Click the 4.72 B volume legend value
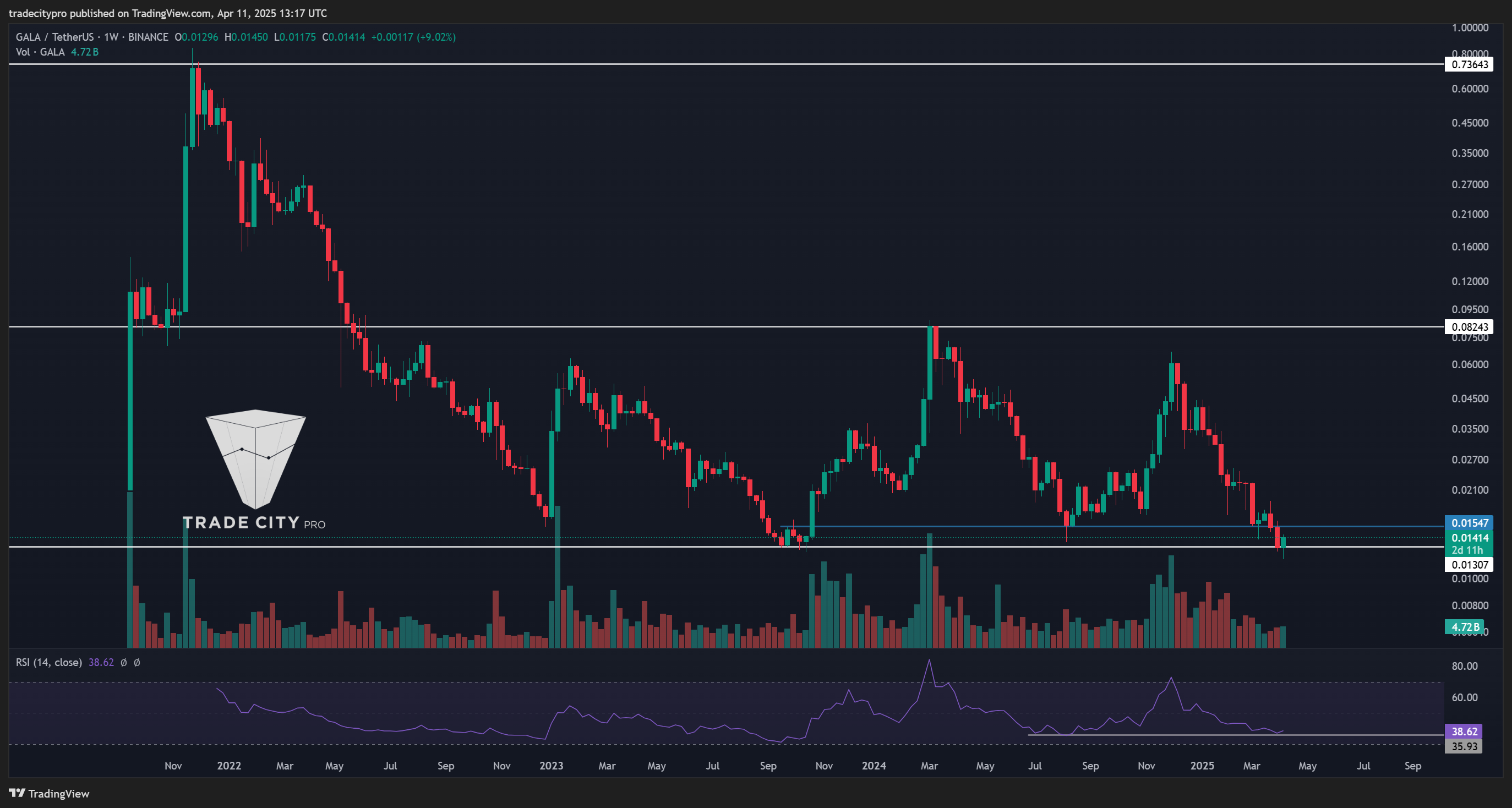Screen dimensions: 1512x808 tap(85, 52)
